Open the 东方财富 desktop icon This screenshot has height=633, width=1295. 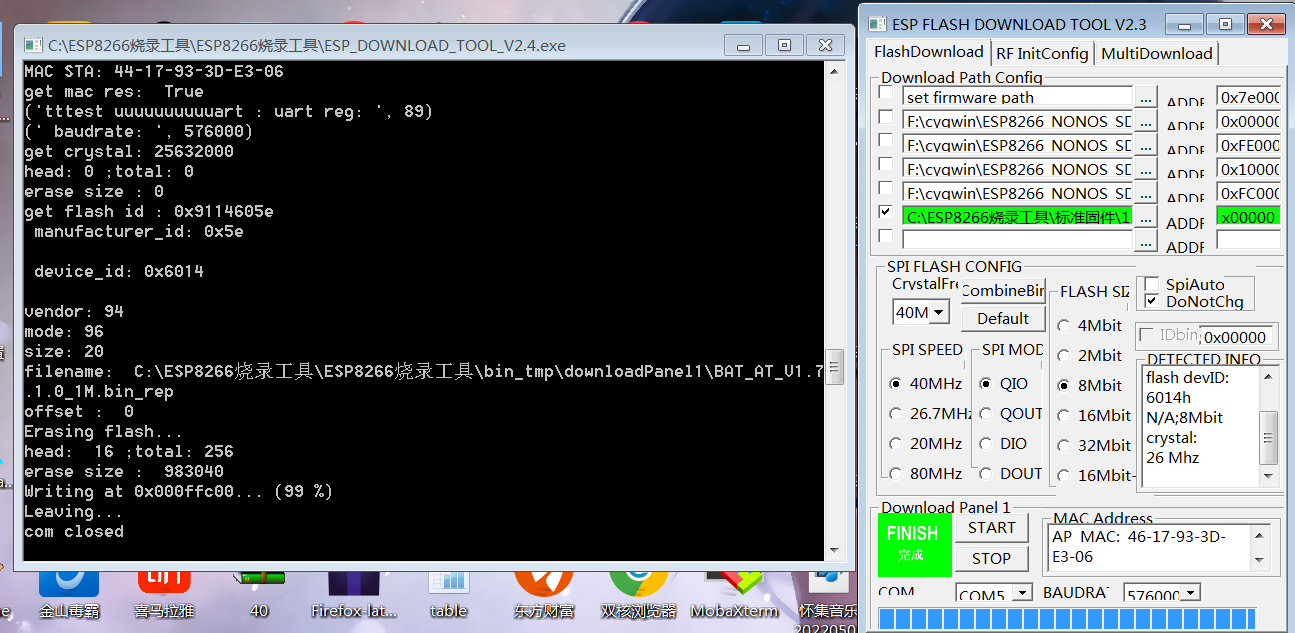[544, 592]
